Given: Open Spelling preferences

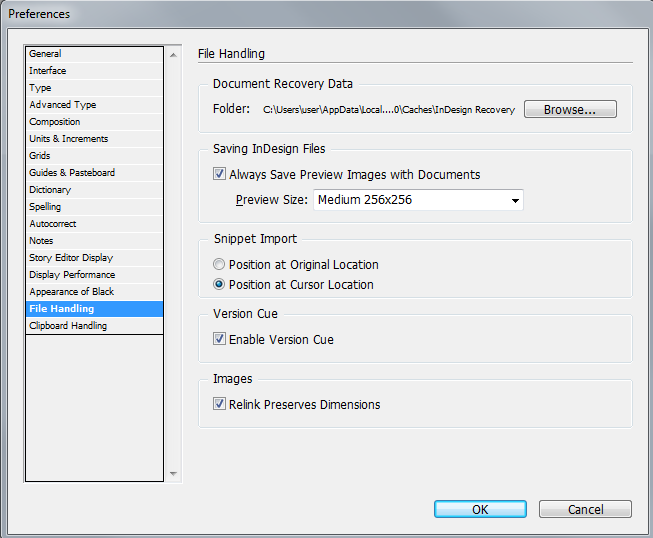Looking at the screenshot, I should coord(94,207).
